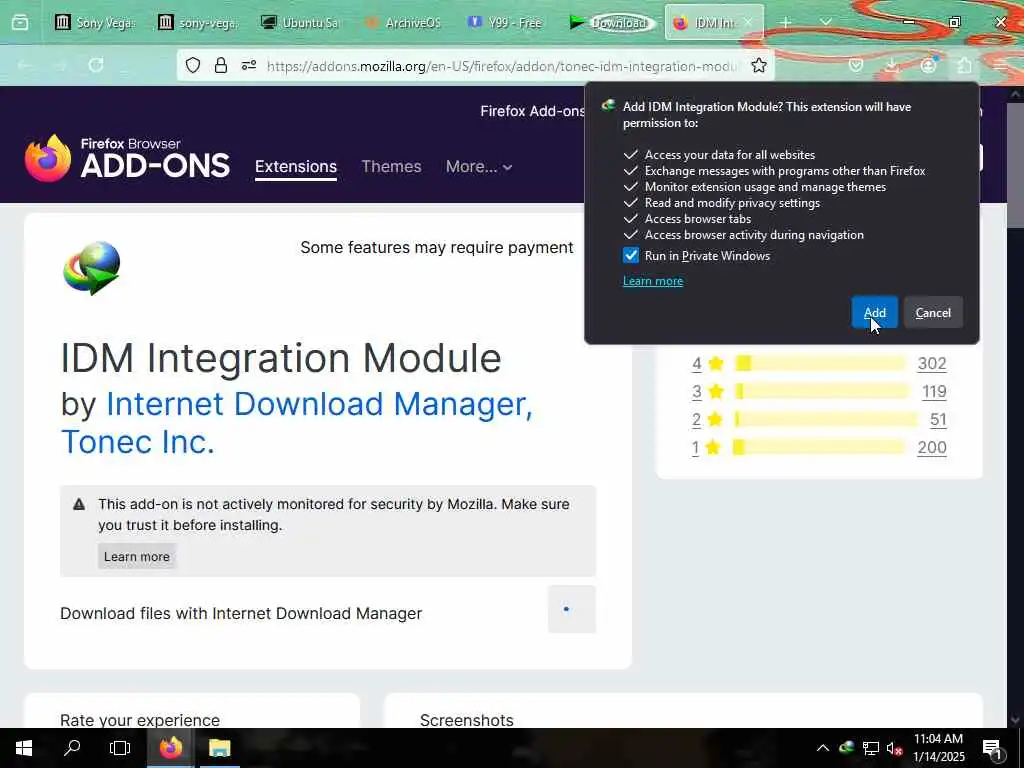Screen dimensions: 1024x768
Task: Open the 51 two-star review count
Action: pyautogui.click(x=938, y=419)
